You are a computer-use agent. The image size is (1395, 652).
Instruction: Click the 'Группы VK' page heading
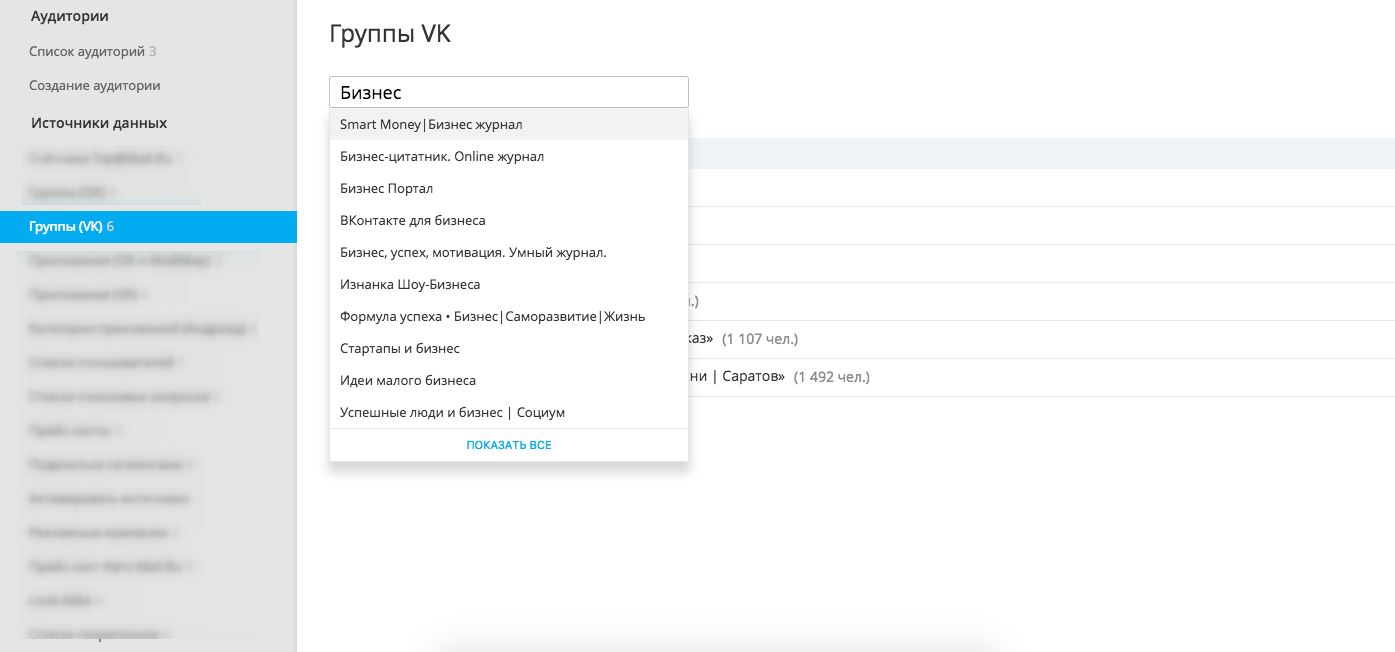[390, 34]
